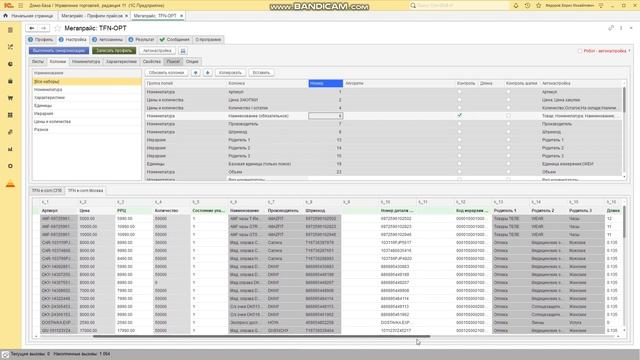This screenshot has height=360, width=640.
Task: Open Характеристики sub-tab
Action: (x=121, y=62)
